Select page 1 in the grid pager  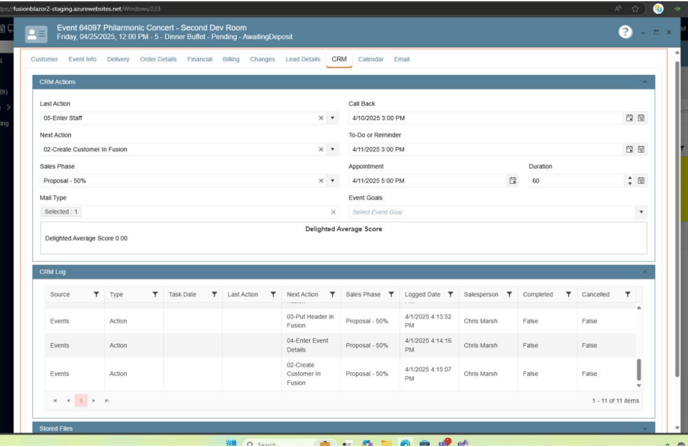81,400
